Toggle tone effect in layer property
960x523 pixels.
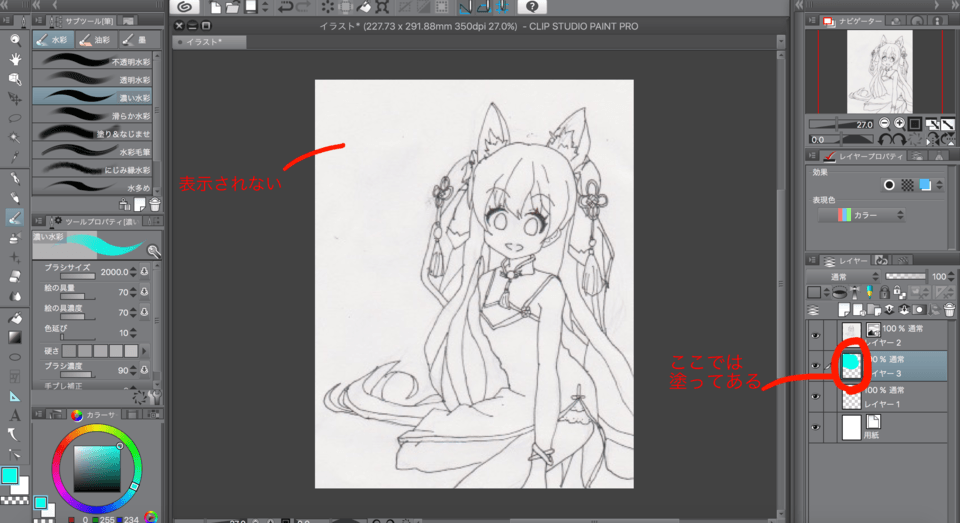[x=907, y=185]
